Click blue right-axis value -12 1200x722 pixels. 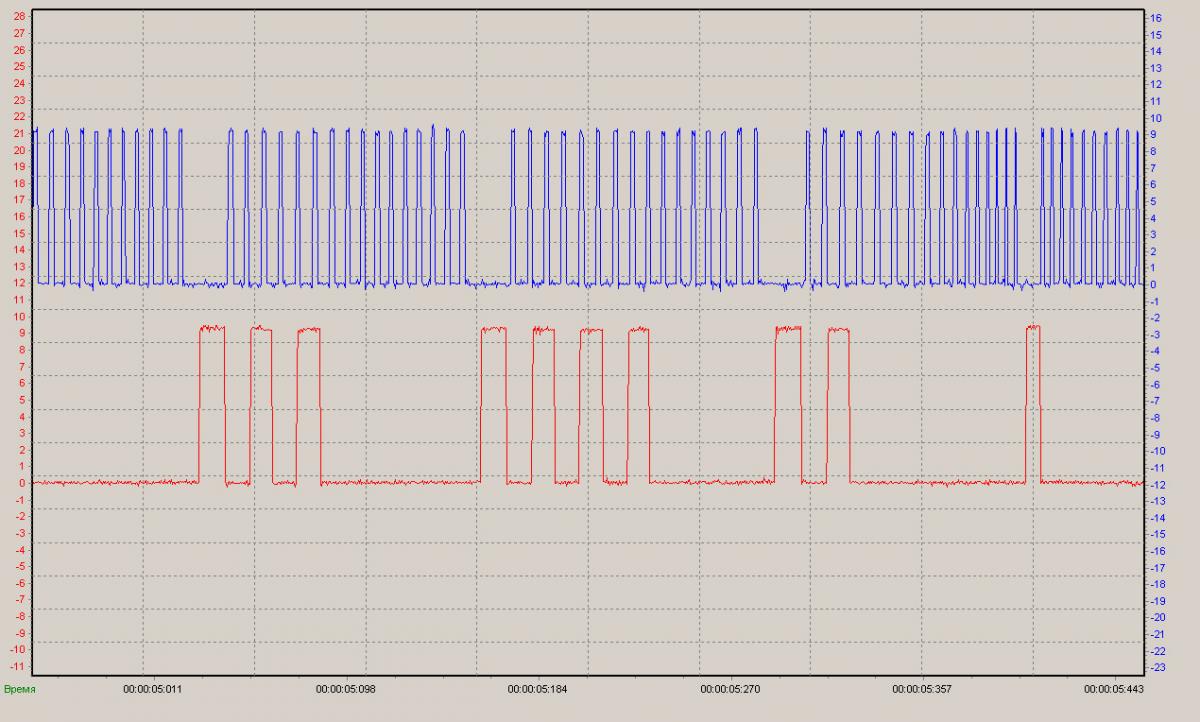click(x=1157, y=484)
